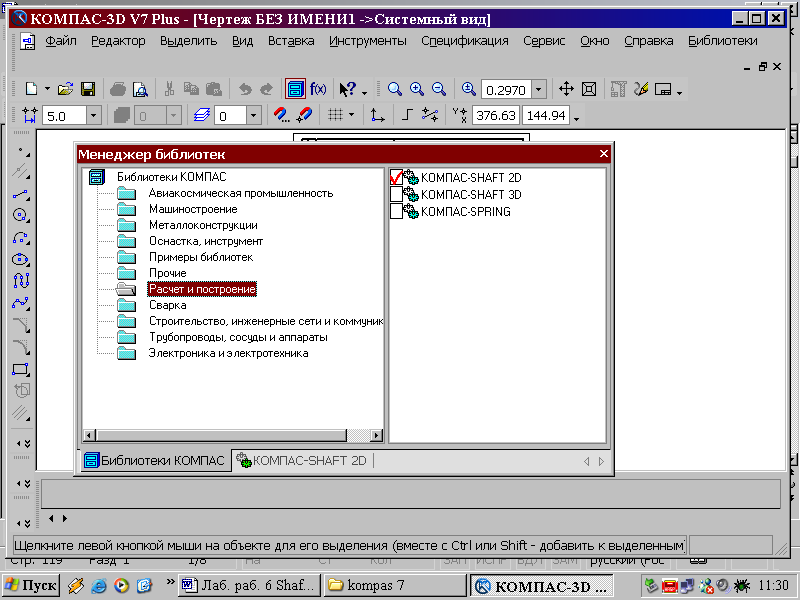Select the hatch tool in left panel
800x600 pixels.
[20, 413]
